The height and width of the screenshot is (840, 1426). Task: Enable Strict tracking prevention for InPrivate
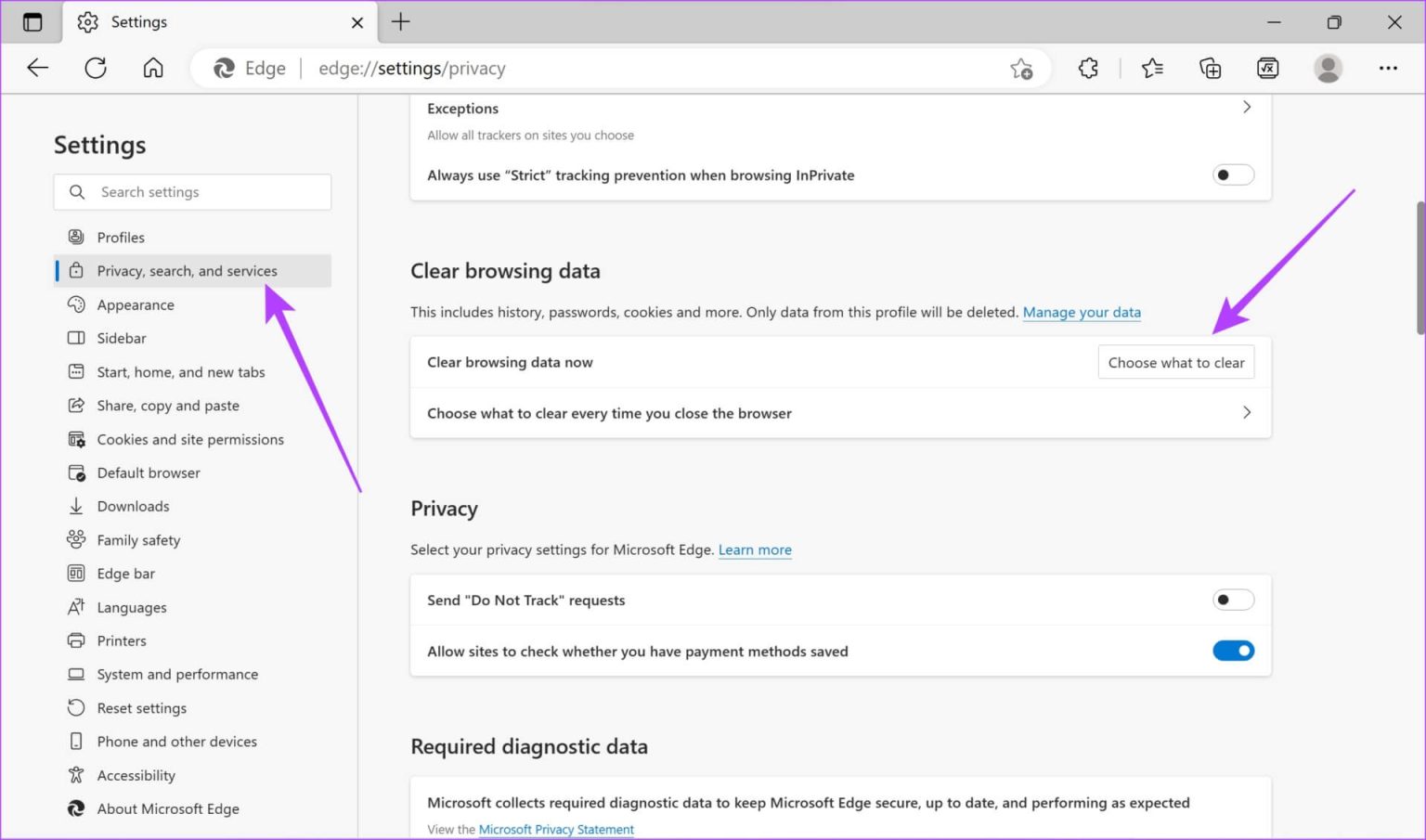pyautogui.click(x=1233, y=174)
